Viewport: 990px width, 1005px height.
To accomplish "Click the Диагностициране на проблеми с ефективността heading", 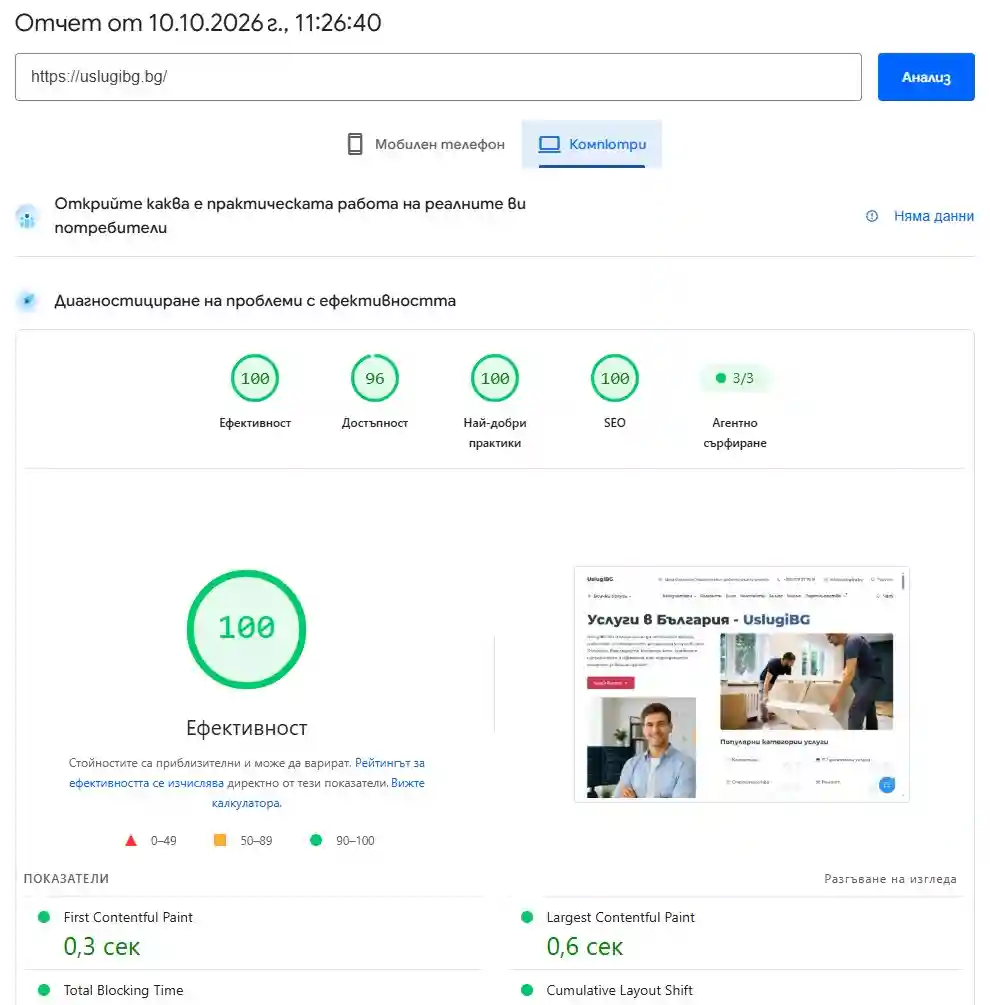I will click(x=255, y=301).
